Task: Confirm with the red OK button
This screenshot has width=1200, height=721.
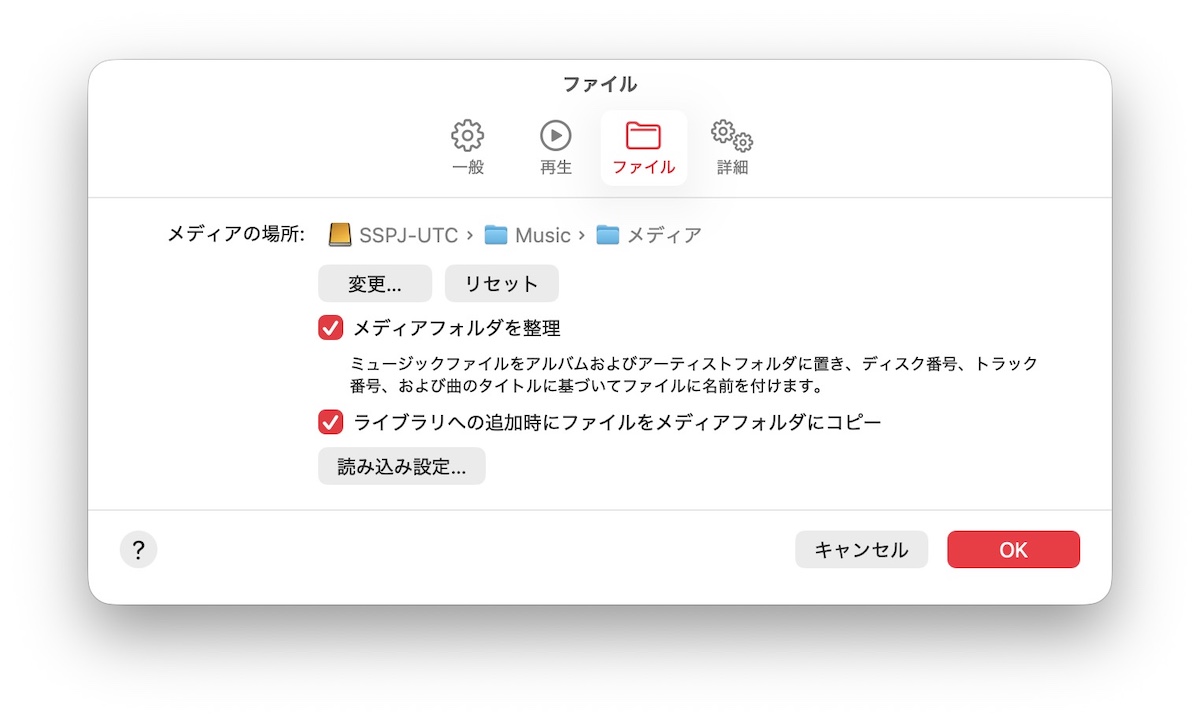Action: (x=1013, y=550)
